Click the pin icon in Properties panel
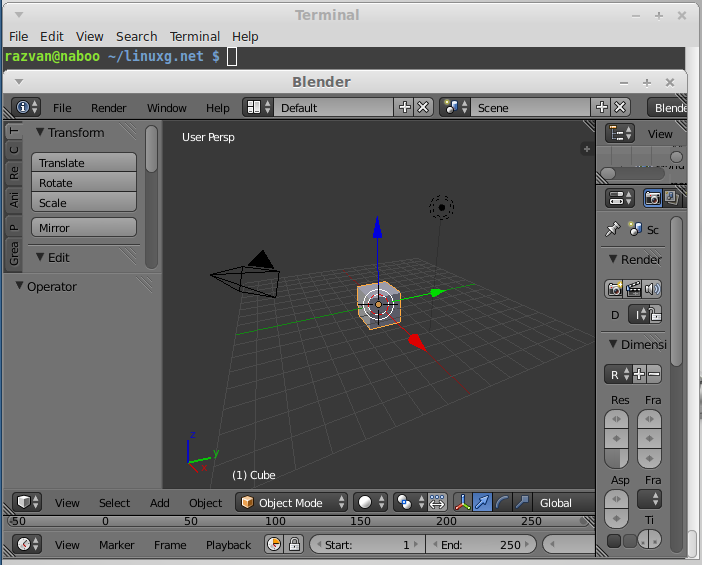 612,229
